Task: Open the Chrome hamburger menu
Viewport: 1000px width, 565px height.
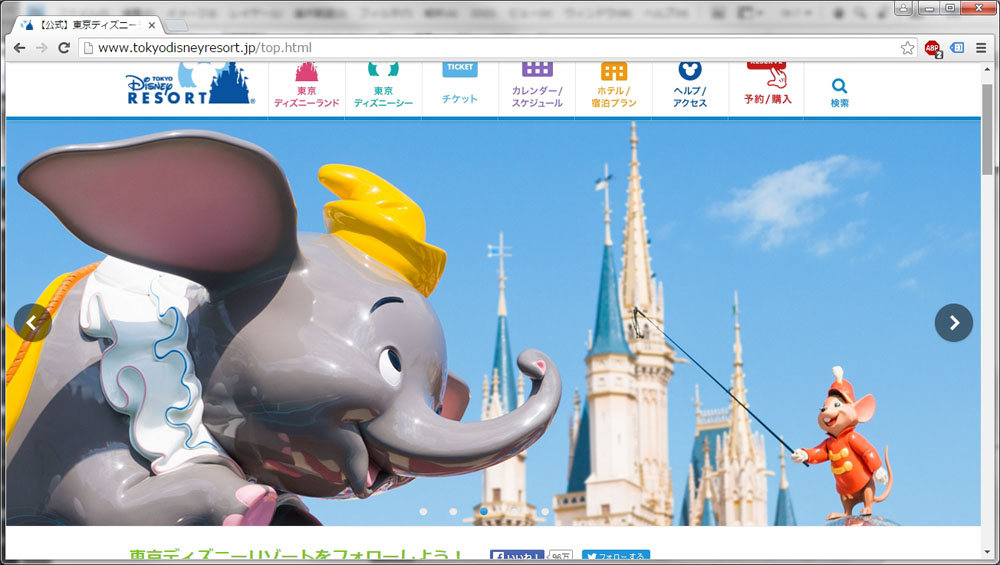Action: coord(981,48)
